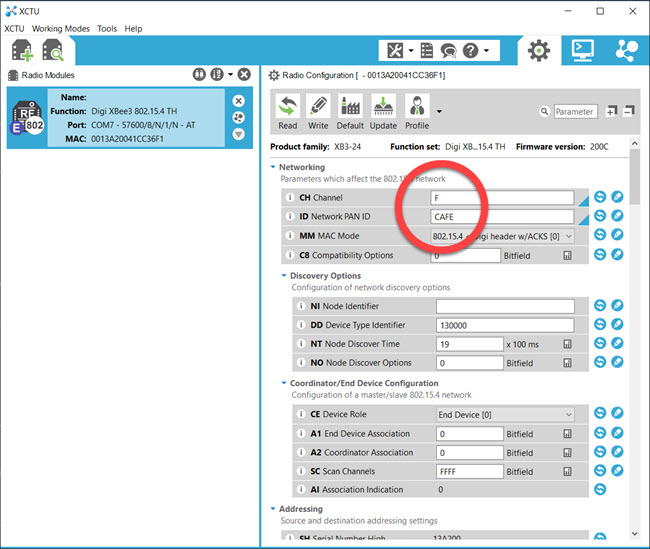Load Default firmware settings

(350, 112)
